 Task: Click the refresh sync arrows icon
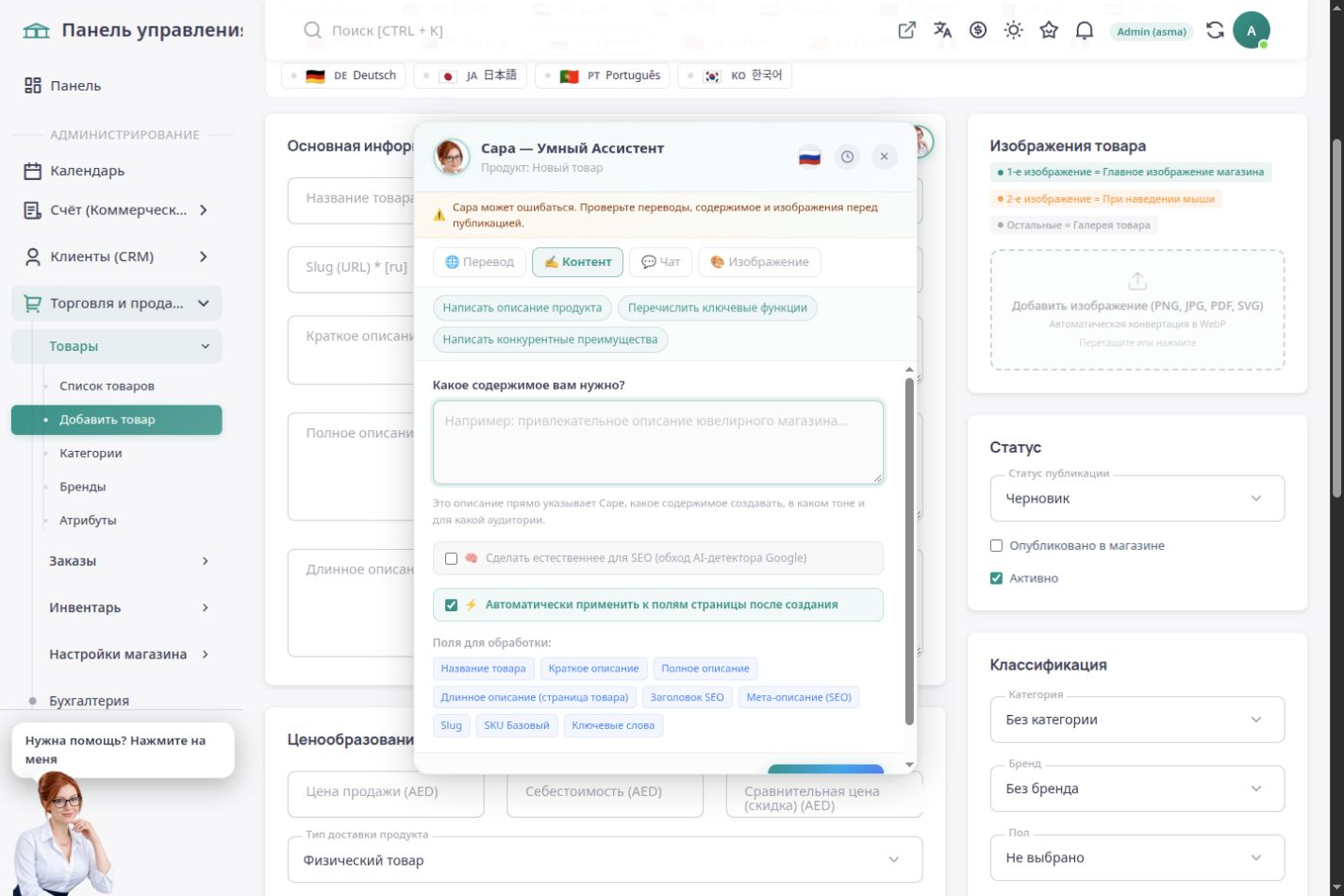1215,30
